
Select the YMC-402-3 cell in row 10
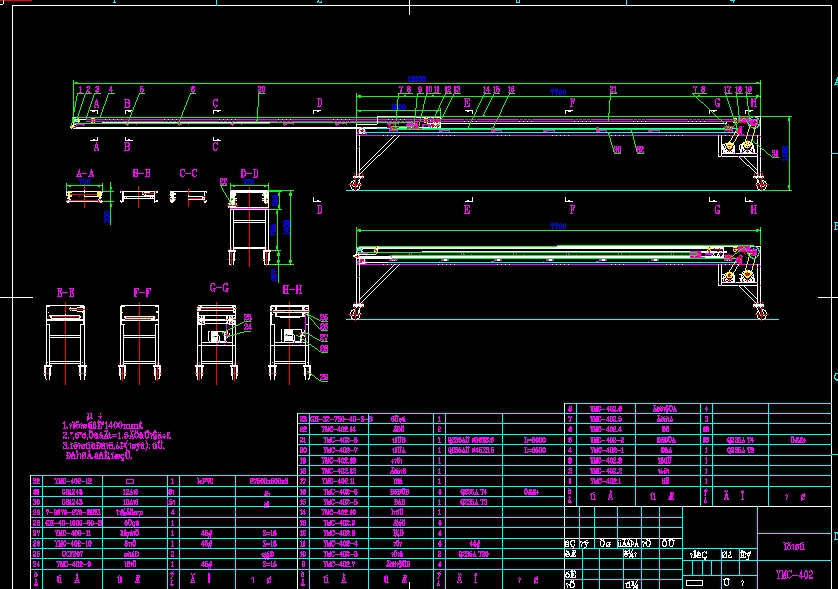coord(340,554)
